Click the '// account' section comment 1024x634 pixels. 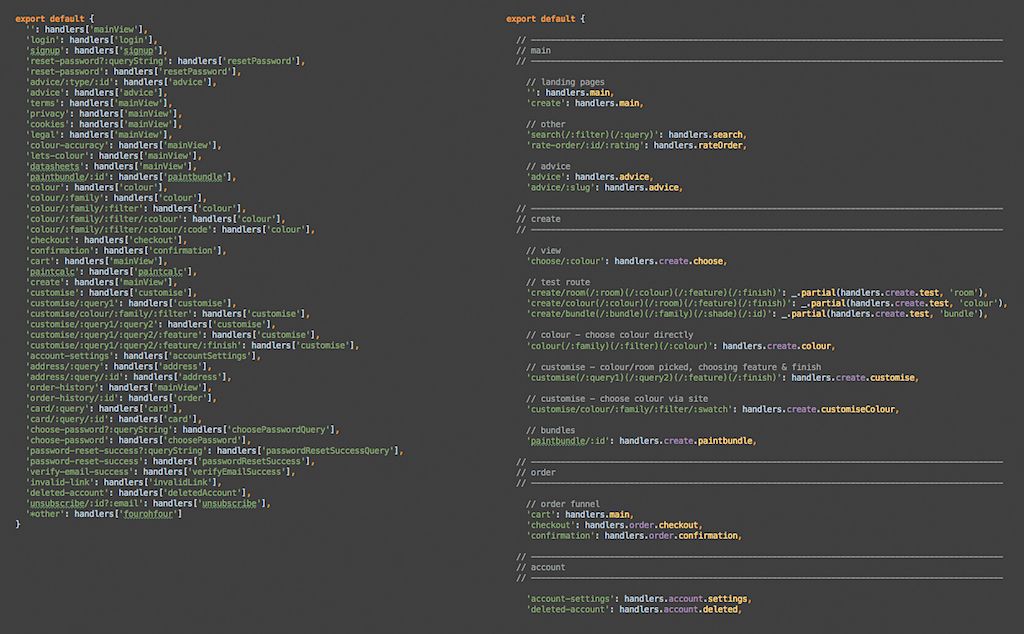click(541, 567)
